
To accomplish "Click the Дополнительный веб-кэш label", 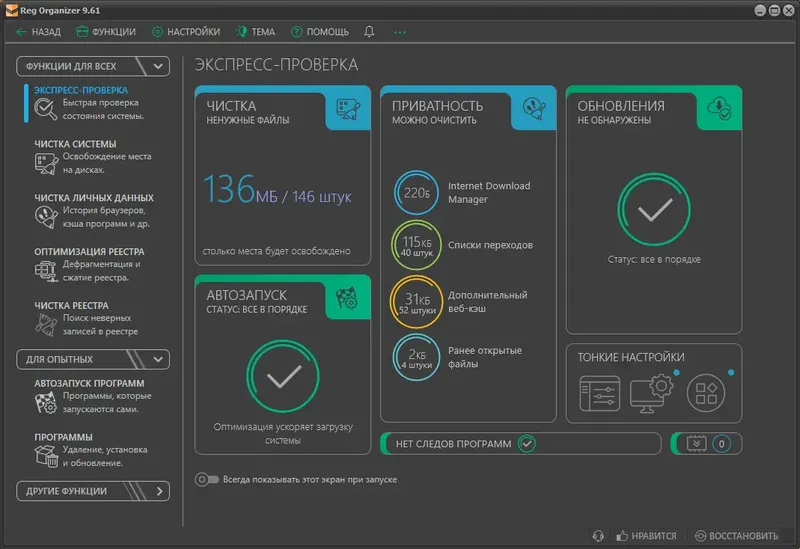I will [487, 302].
